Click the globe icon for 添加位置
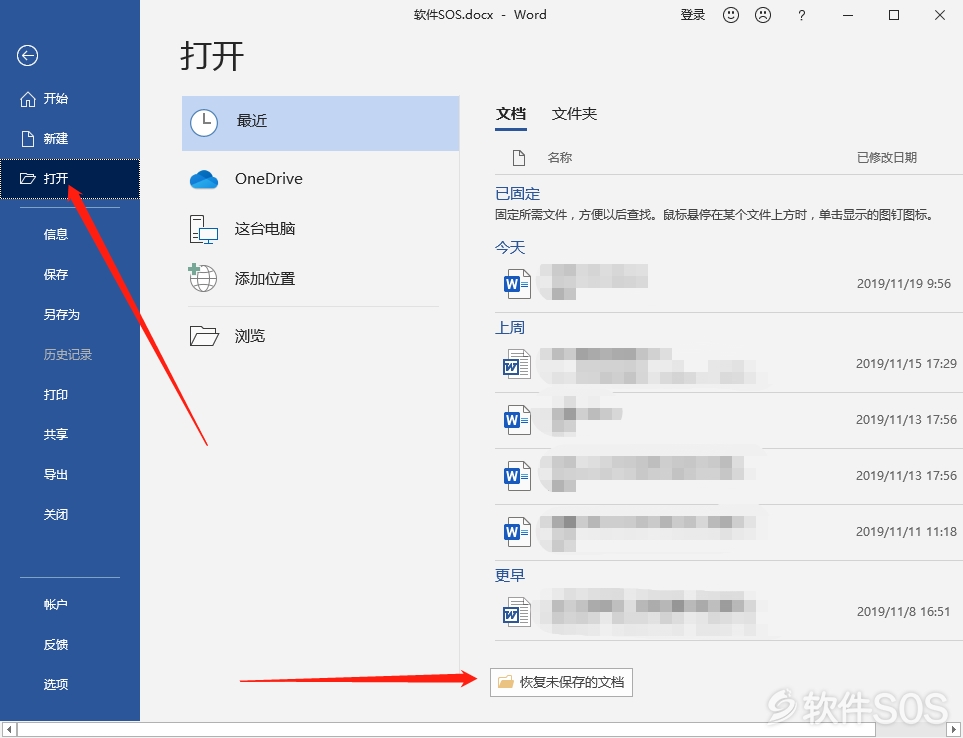Viewport: 963px width, 738px height. point(203,278)
